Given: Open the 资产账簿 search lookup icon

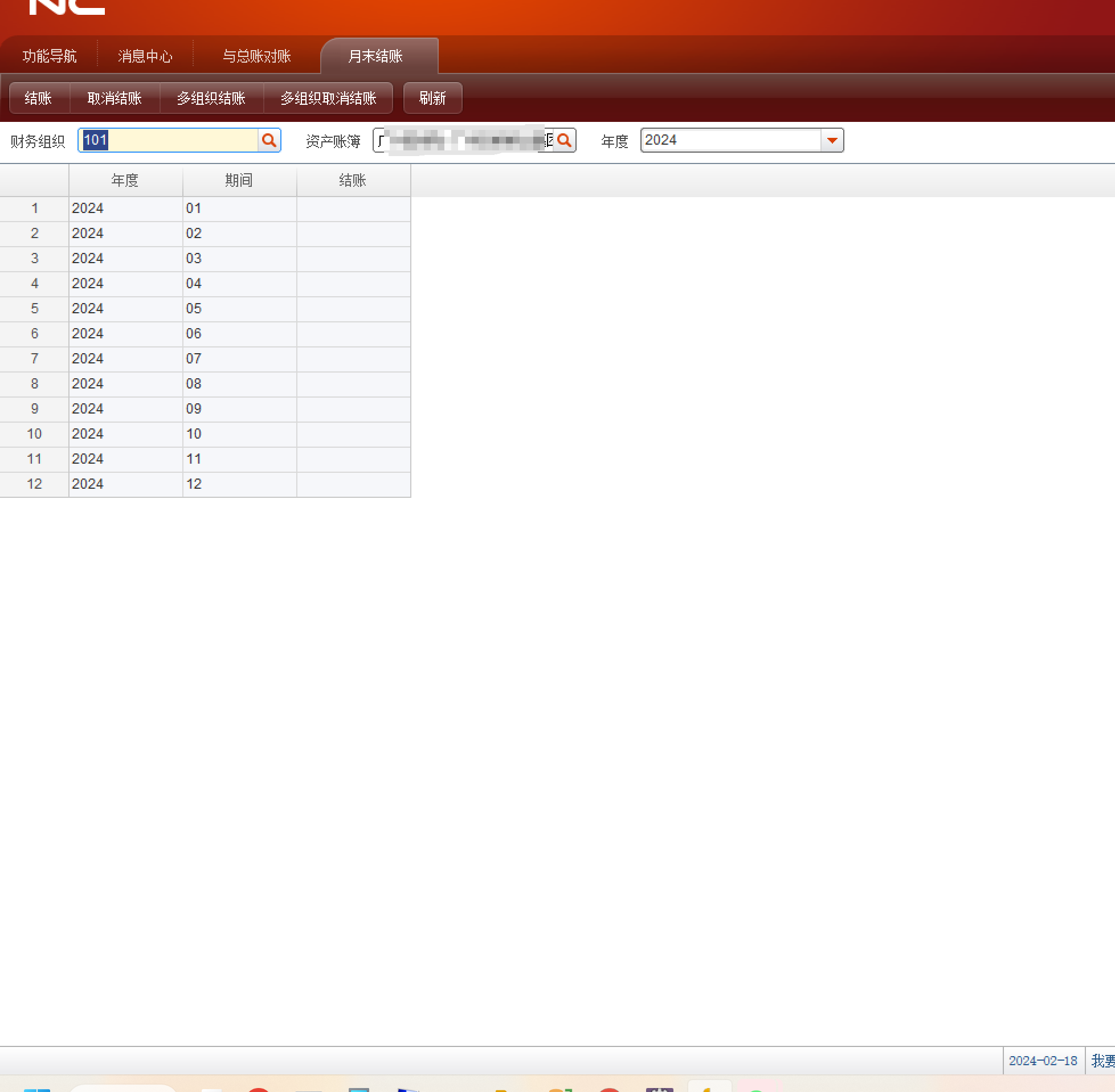Looking at the screenshot, I should (x=565, y=141).
